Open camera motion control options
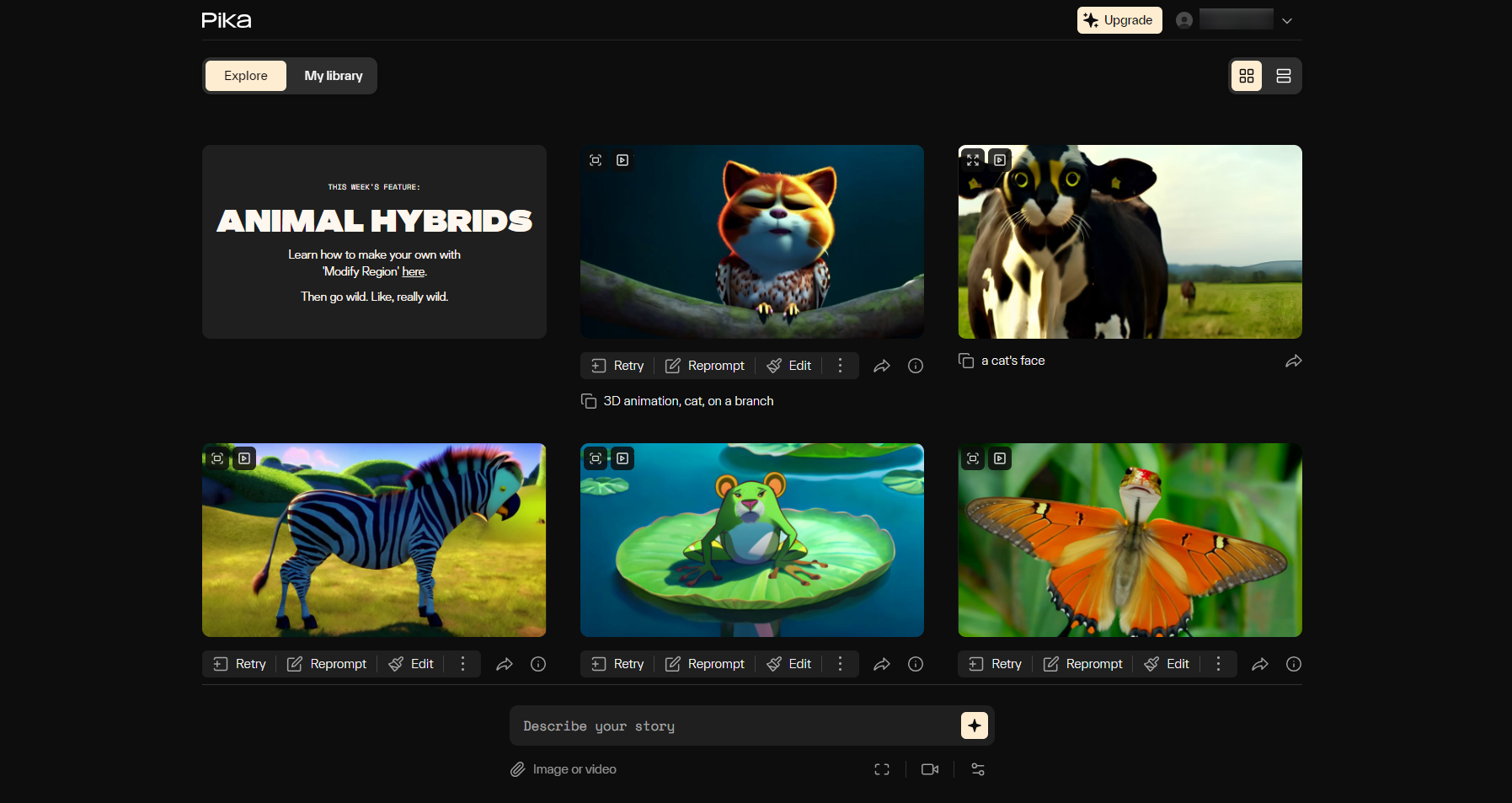1512x803 pixels. [930, 769]
